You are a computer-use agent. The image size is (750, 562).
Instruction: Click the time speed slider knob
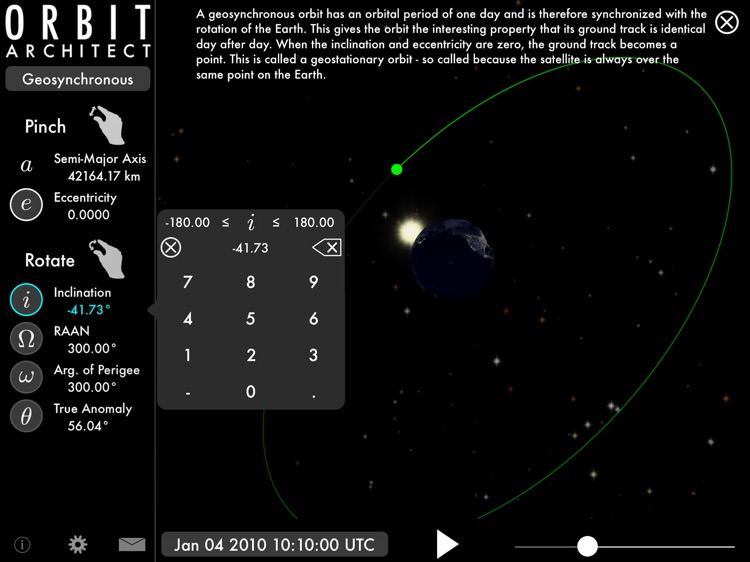(x=587, y=546)
